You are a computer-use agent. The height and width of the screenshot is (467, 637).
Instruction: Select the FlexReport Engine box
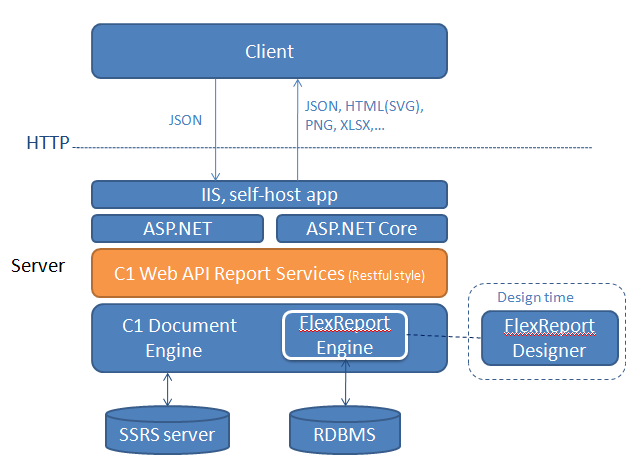(345, 335)
